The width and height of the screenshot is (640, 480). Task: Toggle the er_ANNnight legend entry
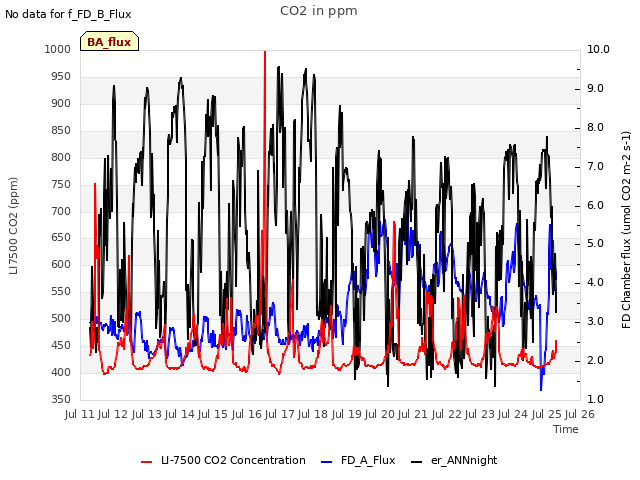(454, 460)
